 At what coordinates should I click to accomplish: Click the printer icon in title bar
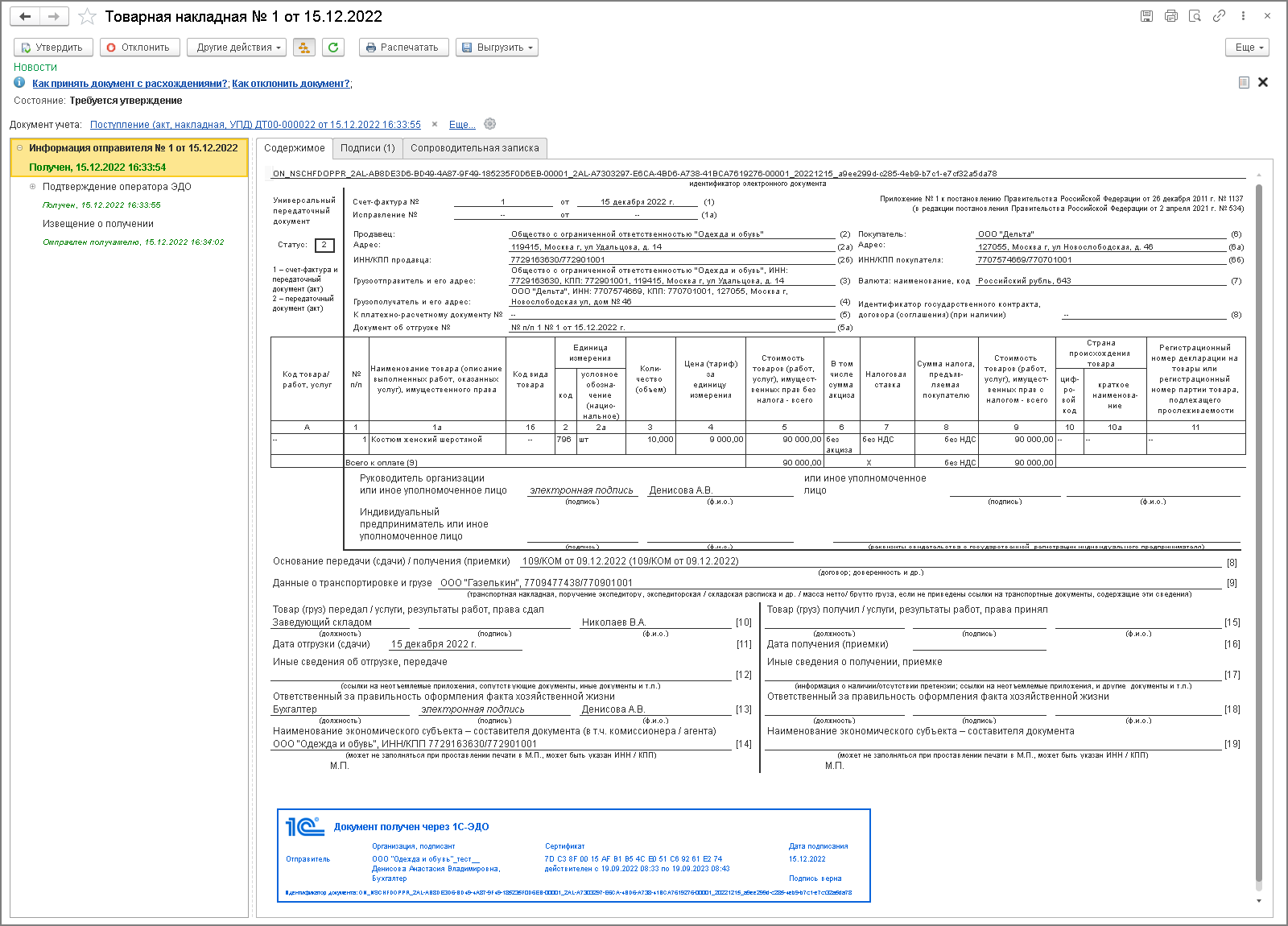(x=1170, y=16)
